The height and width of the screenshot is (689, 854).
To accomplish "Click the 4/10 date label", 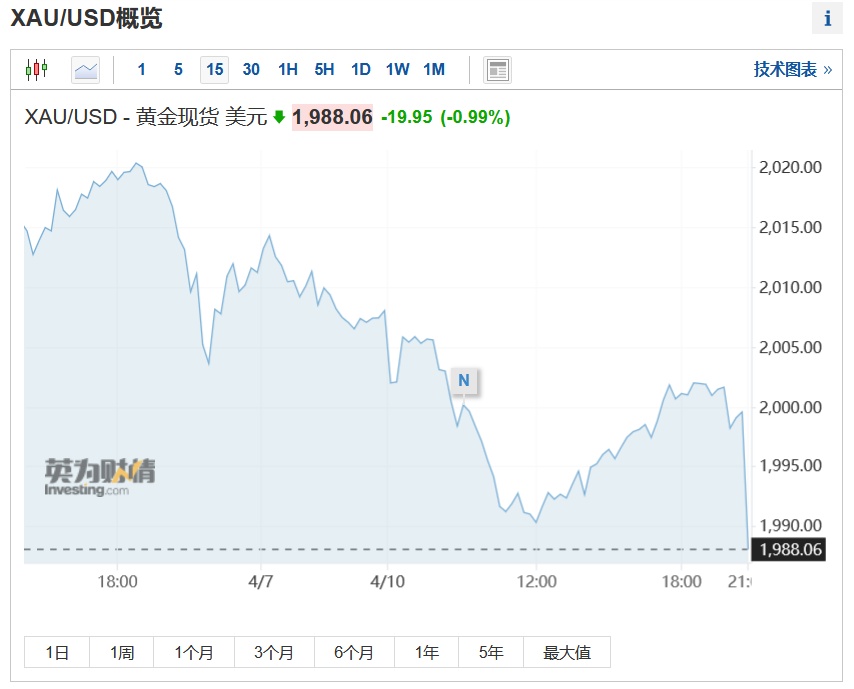I will [x=387, y=582].
